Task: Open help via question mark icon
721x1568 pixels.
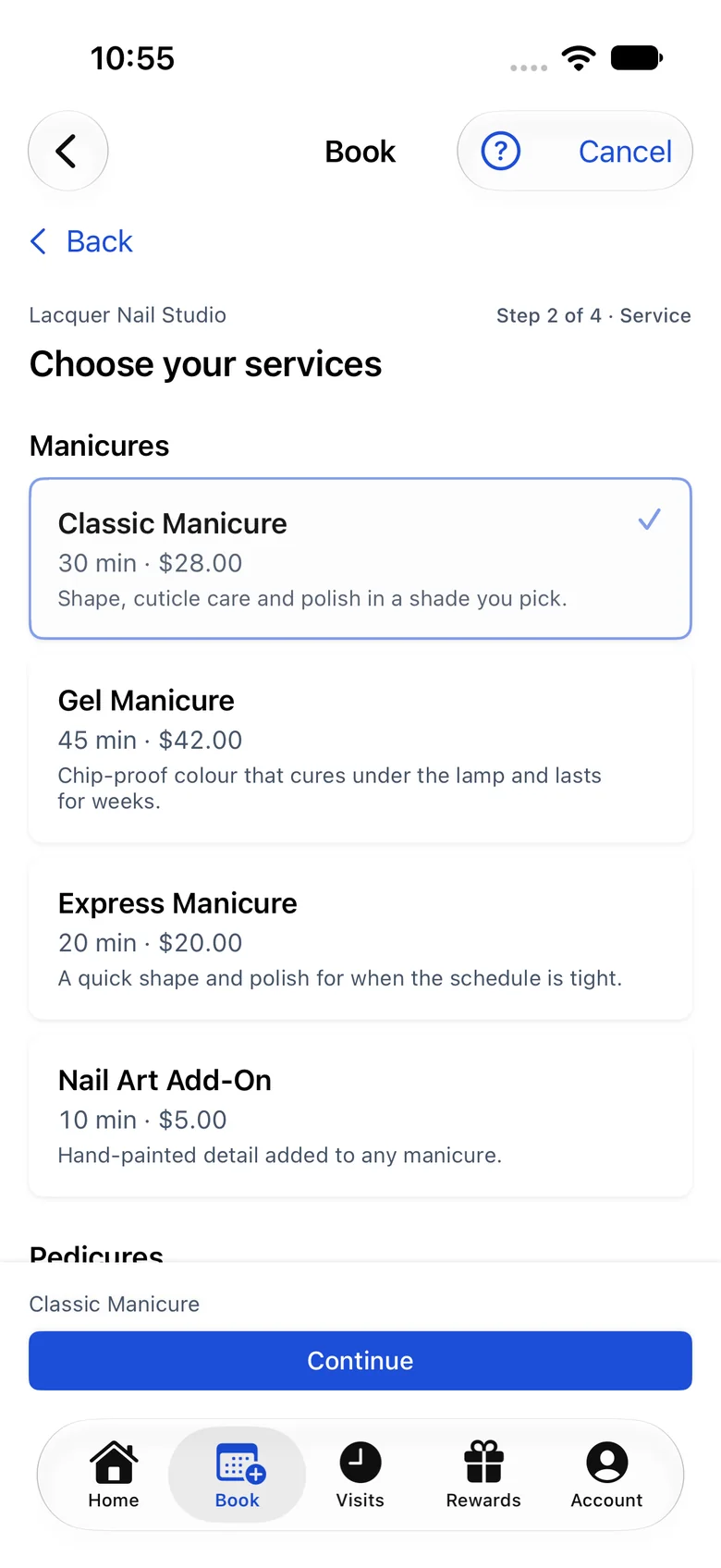Action: point(501,151)
